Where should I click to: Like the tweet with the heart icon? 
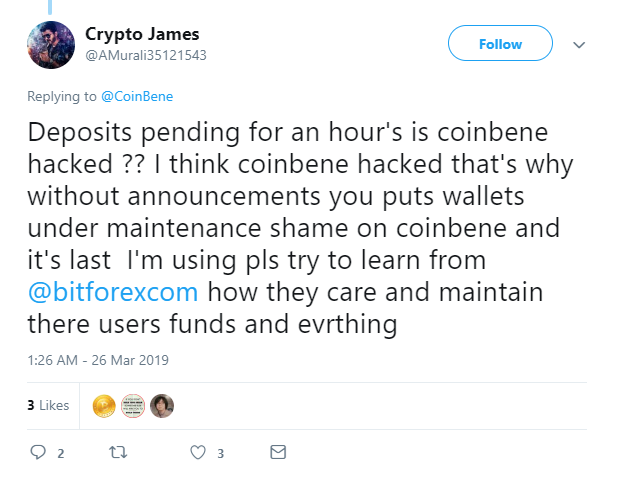click(198, 452)
